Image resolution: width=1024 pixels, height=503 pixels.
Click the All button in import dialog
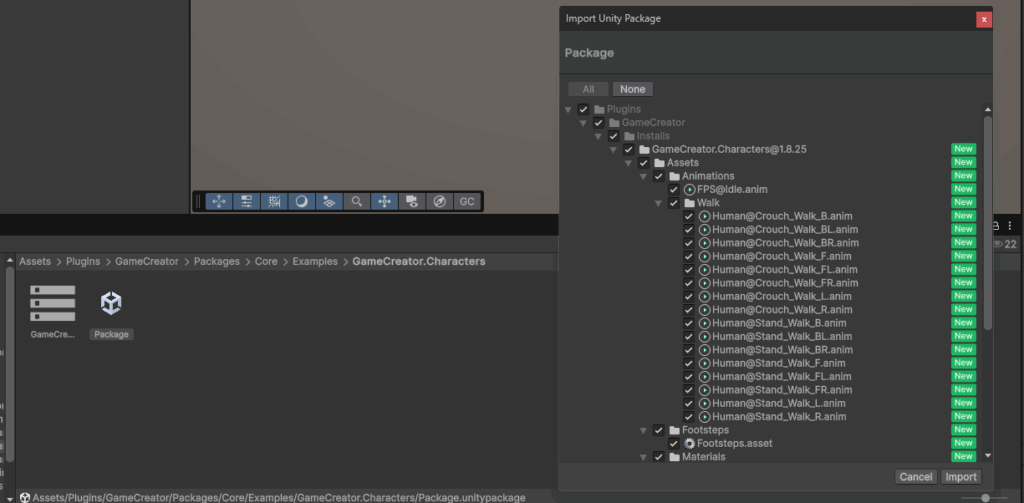tap(588, 89)
